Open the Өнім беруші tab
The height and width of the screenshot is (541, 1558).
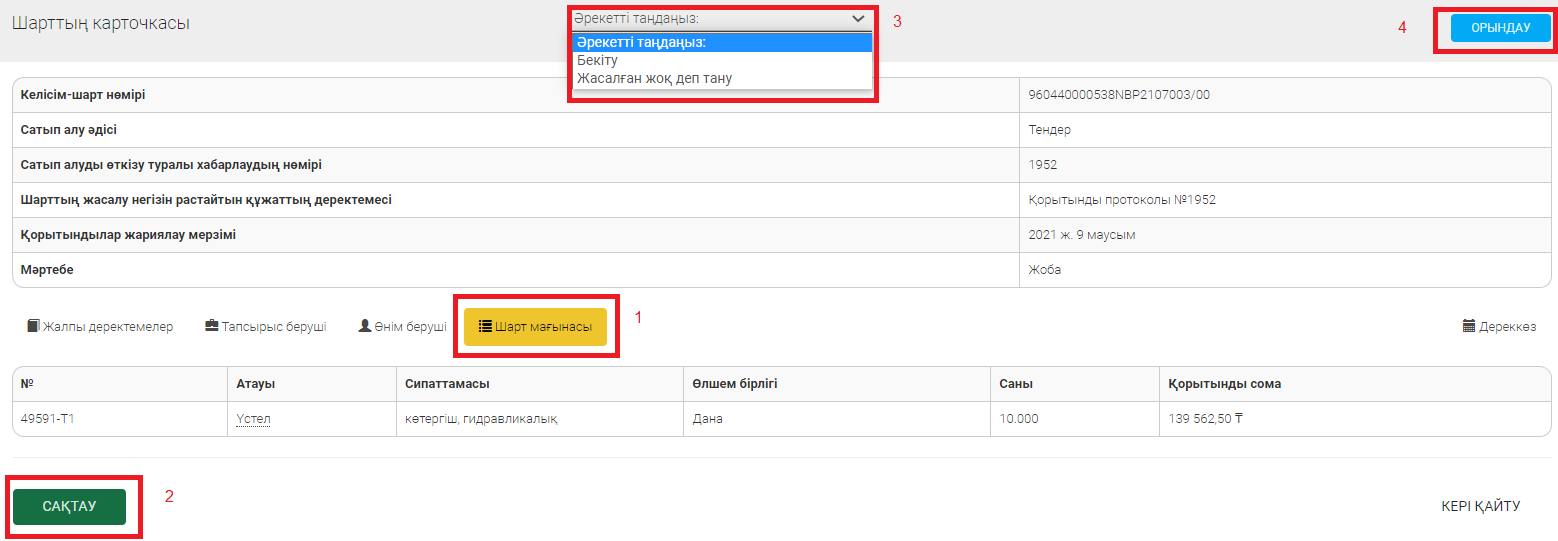point(410,327)
